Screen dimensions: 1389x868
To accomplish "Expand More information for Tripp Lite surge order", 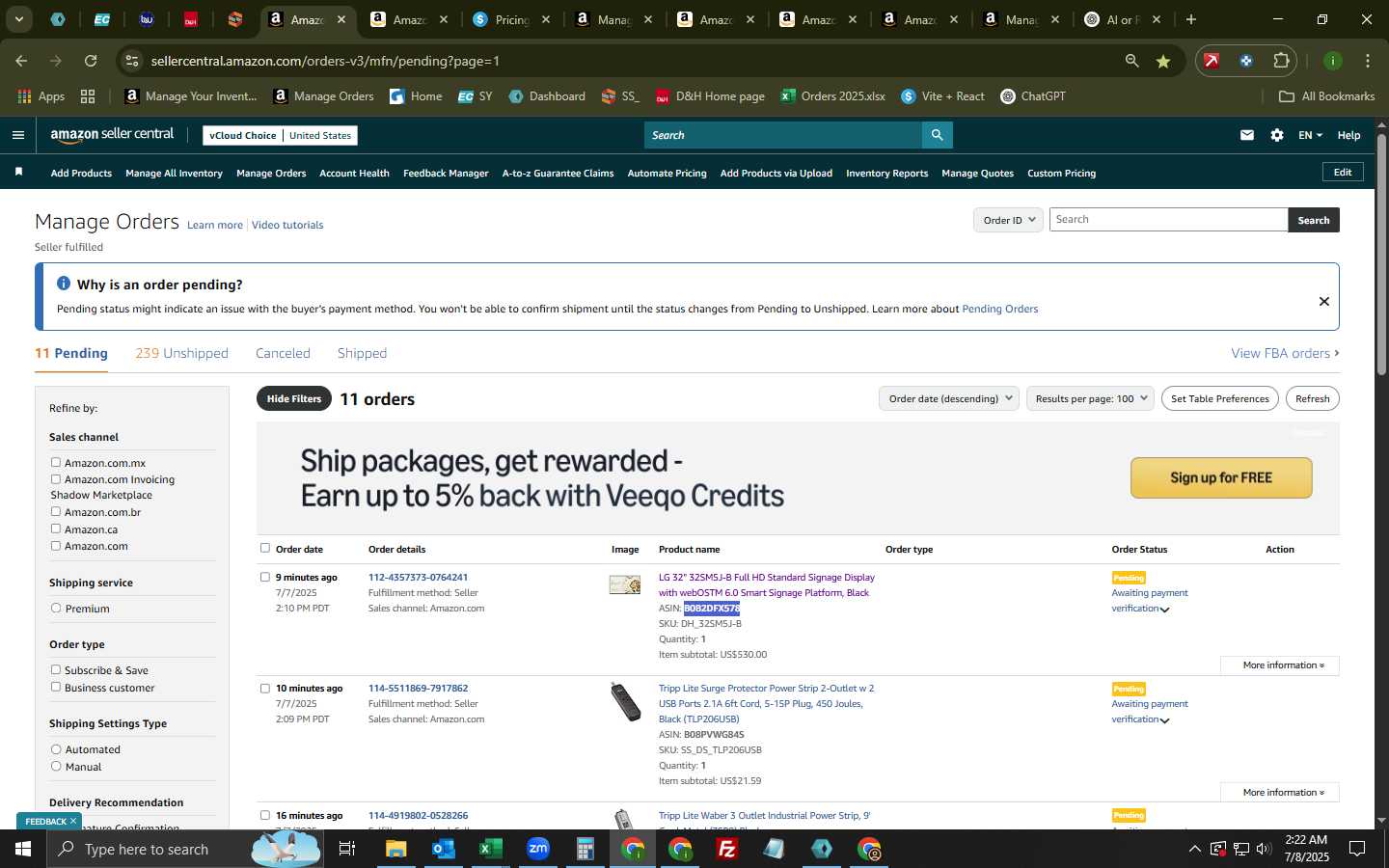I will point(1279,793).
